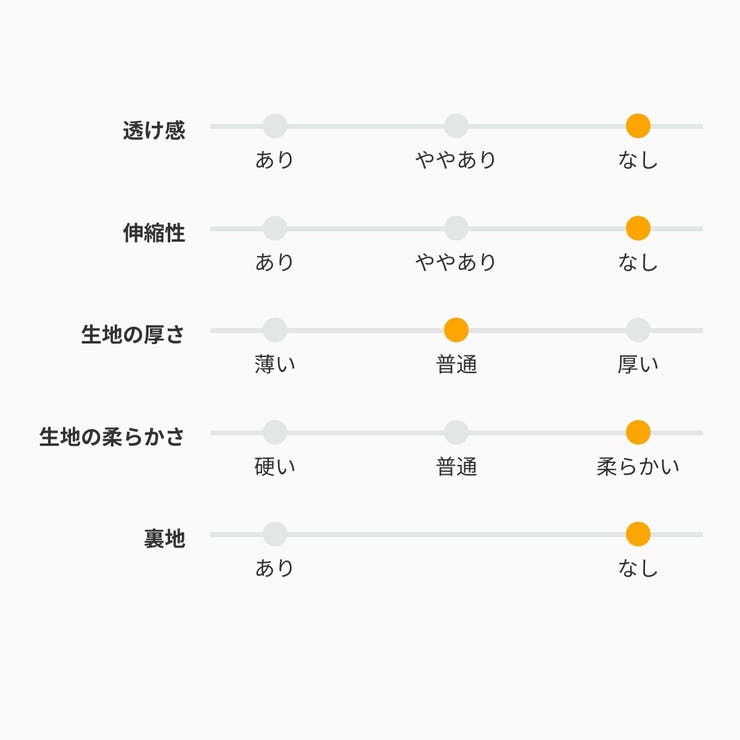Click orange 'なし' dot on 透け感 scale

coord(638,126)
